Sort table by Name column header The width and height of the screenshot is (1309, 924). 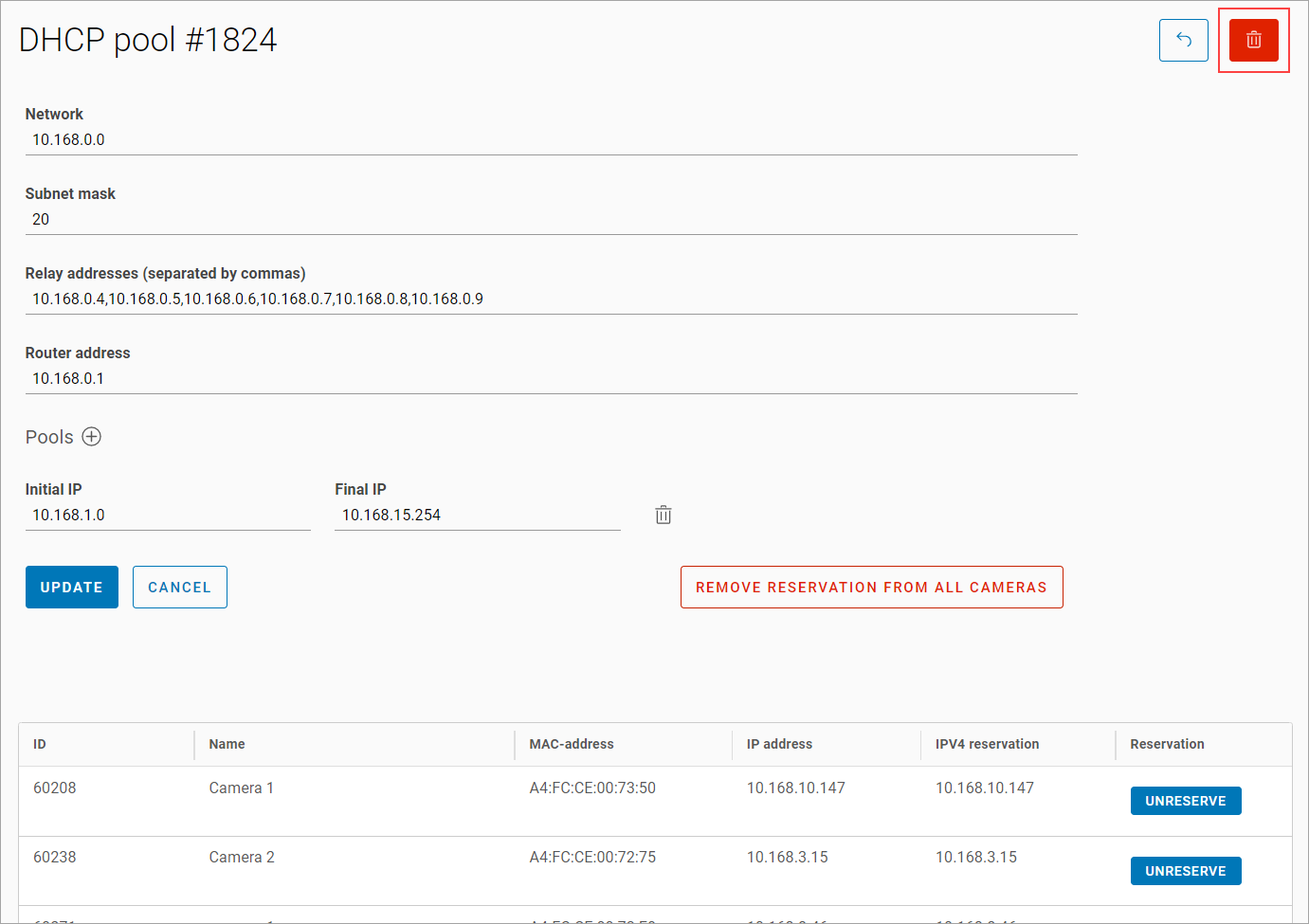pos(227,744)
